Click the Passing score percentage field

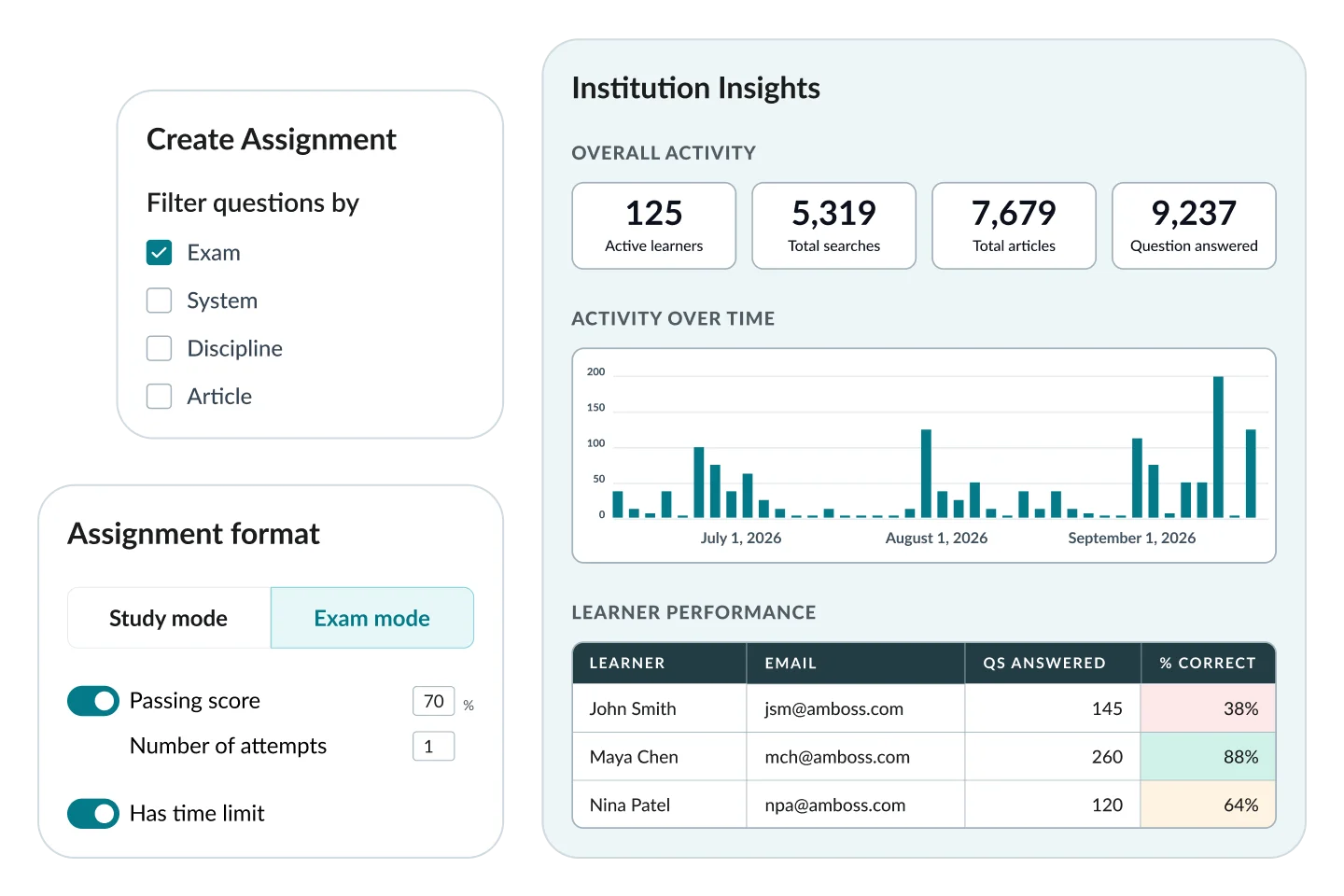coord(433,701)
